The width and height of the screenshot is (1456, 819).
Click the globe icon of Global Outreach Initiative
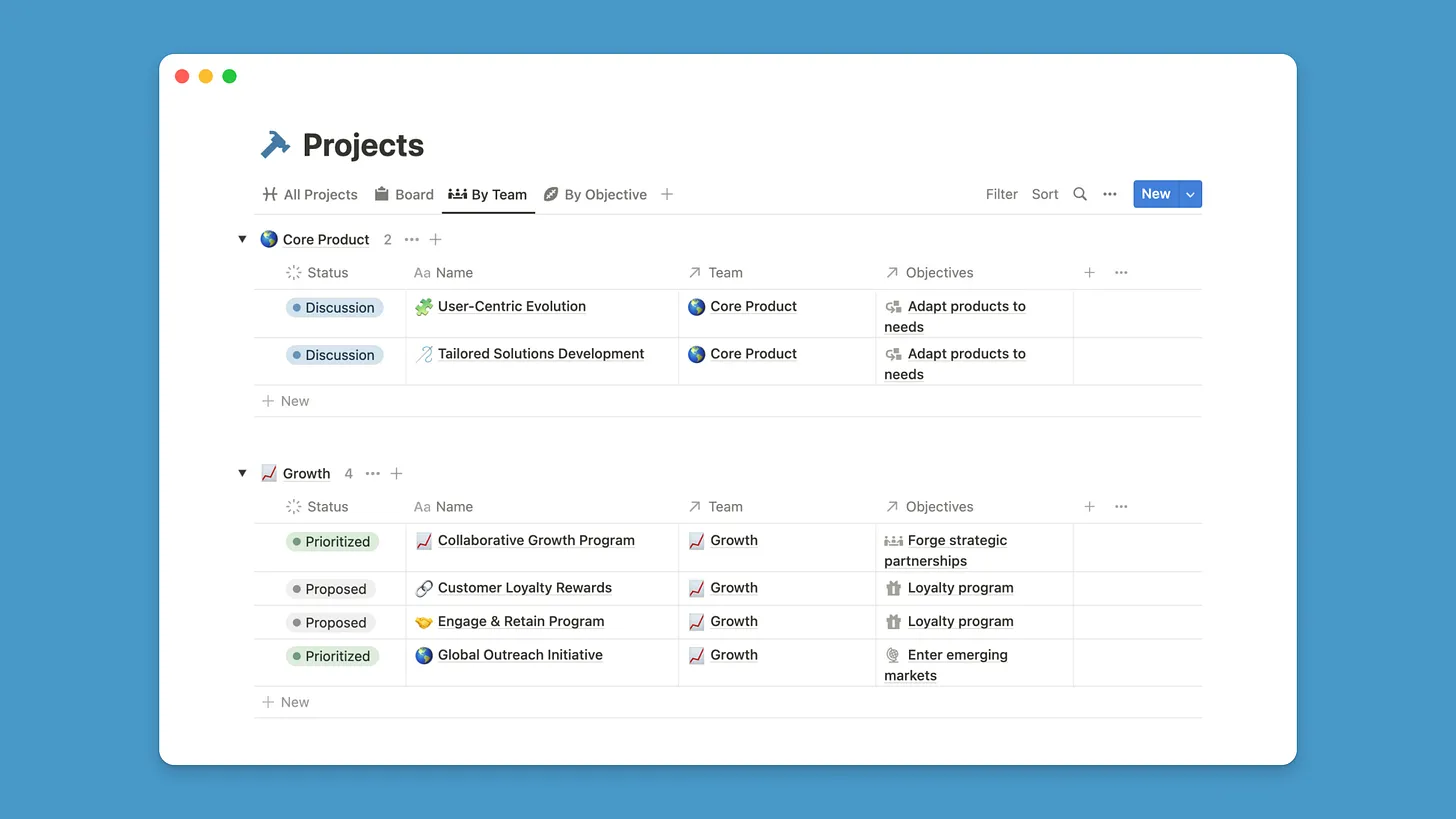[424, 655]
